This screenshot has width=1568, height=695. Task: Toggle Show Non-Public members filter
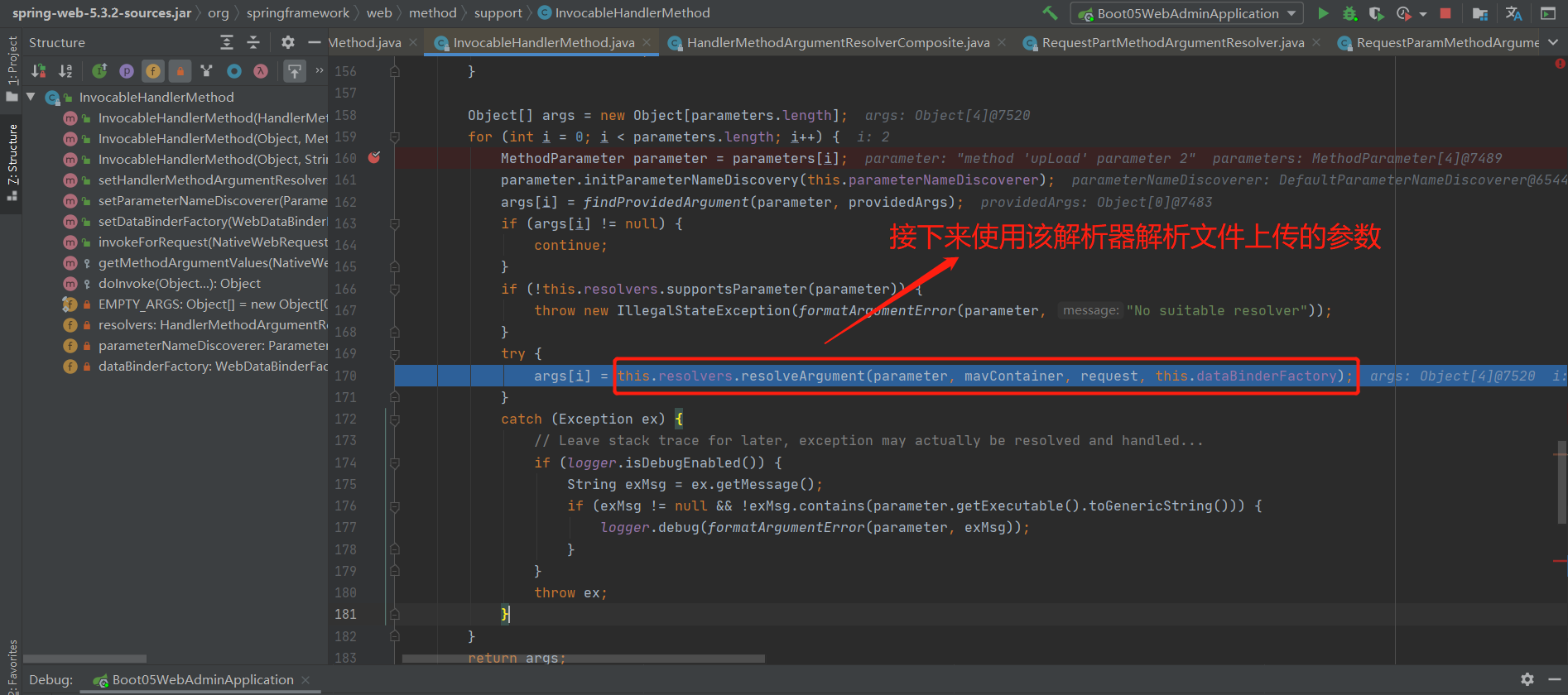[180, 71]
